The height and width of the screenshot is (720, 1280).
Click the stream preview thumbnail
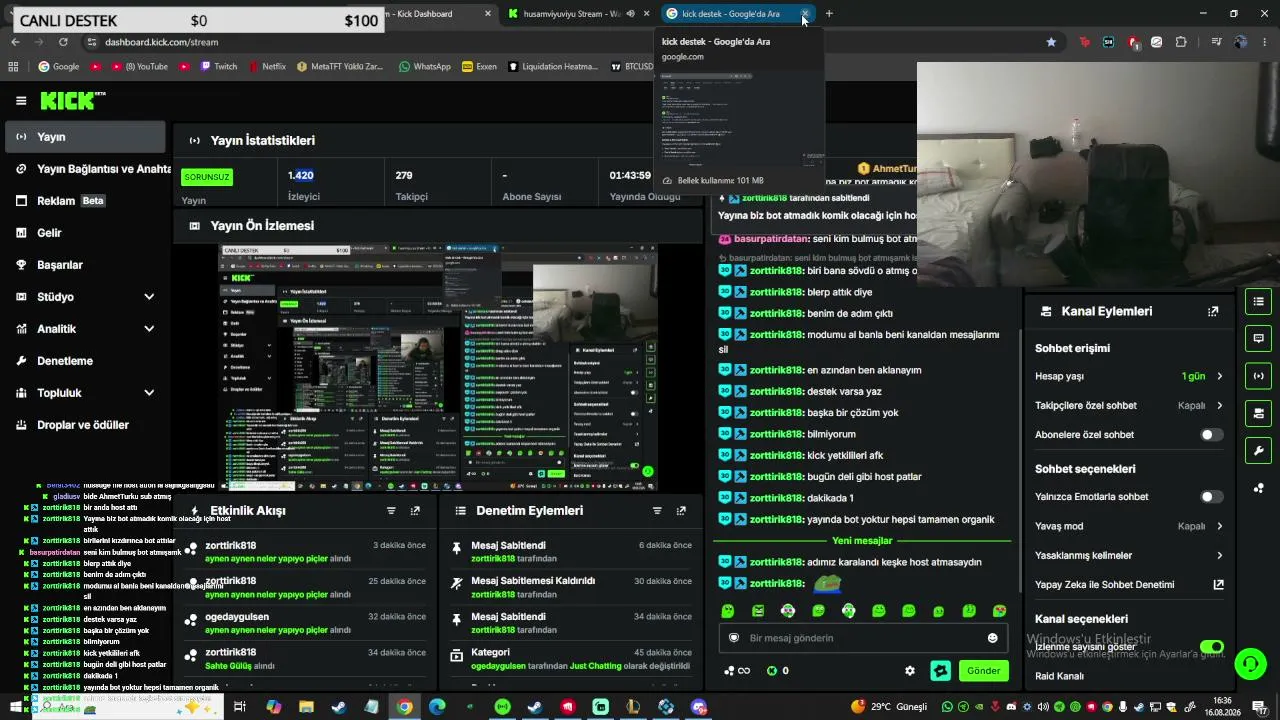[439, 367]
